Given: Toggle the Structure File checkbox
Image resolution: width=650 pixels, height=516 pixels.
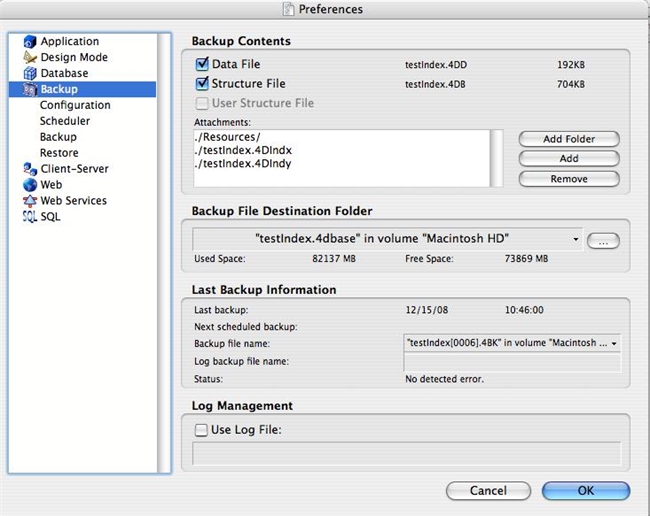Looking at the screenshot, I should pyautogui.click(x=203, y=84).
